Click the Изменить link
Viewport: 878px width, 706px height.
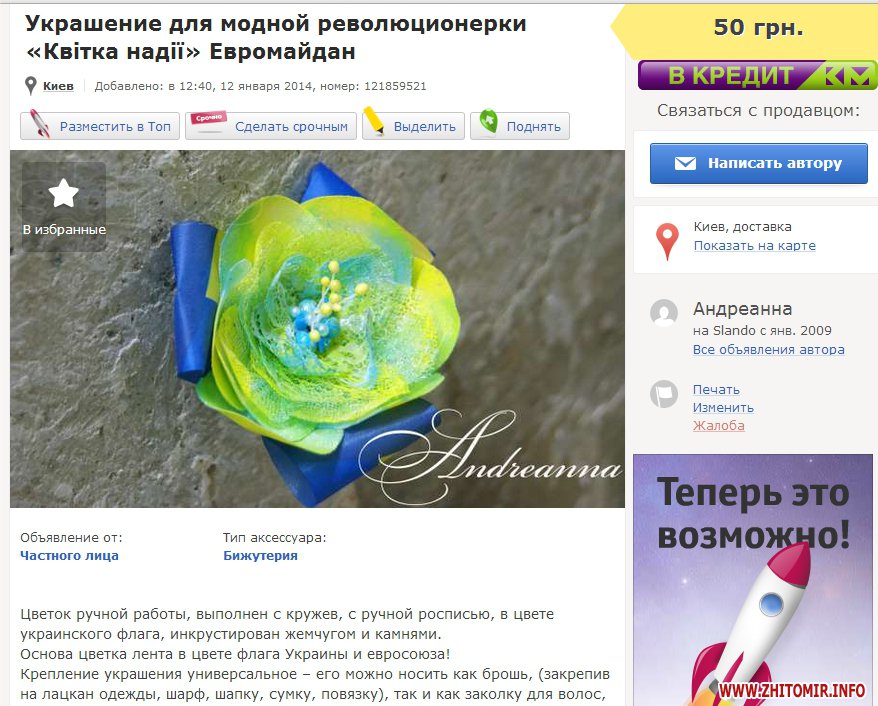[723, 408]
